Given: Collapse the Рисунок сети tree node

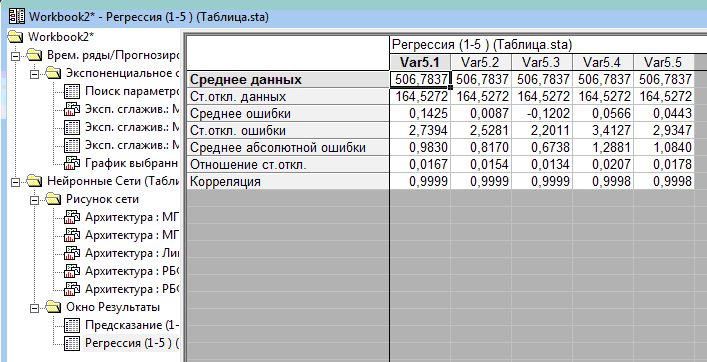Looking at the screenshot, I should tap(34, 199).
